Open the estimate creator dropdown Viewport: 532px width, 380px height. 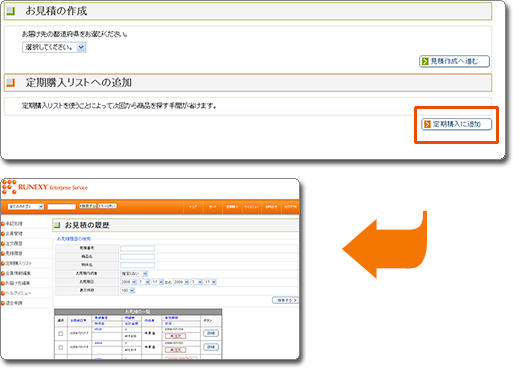[x=134, y=273]
